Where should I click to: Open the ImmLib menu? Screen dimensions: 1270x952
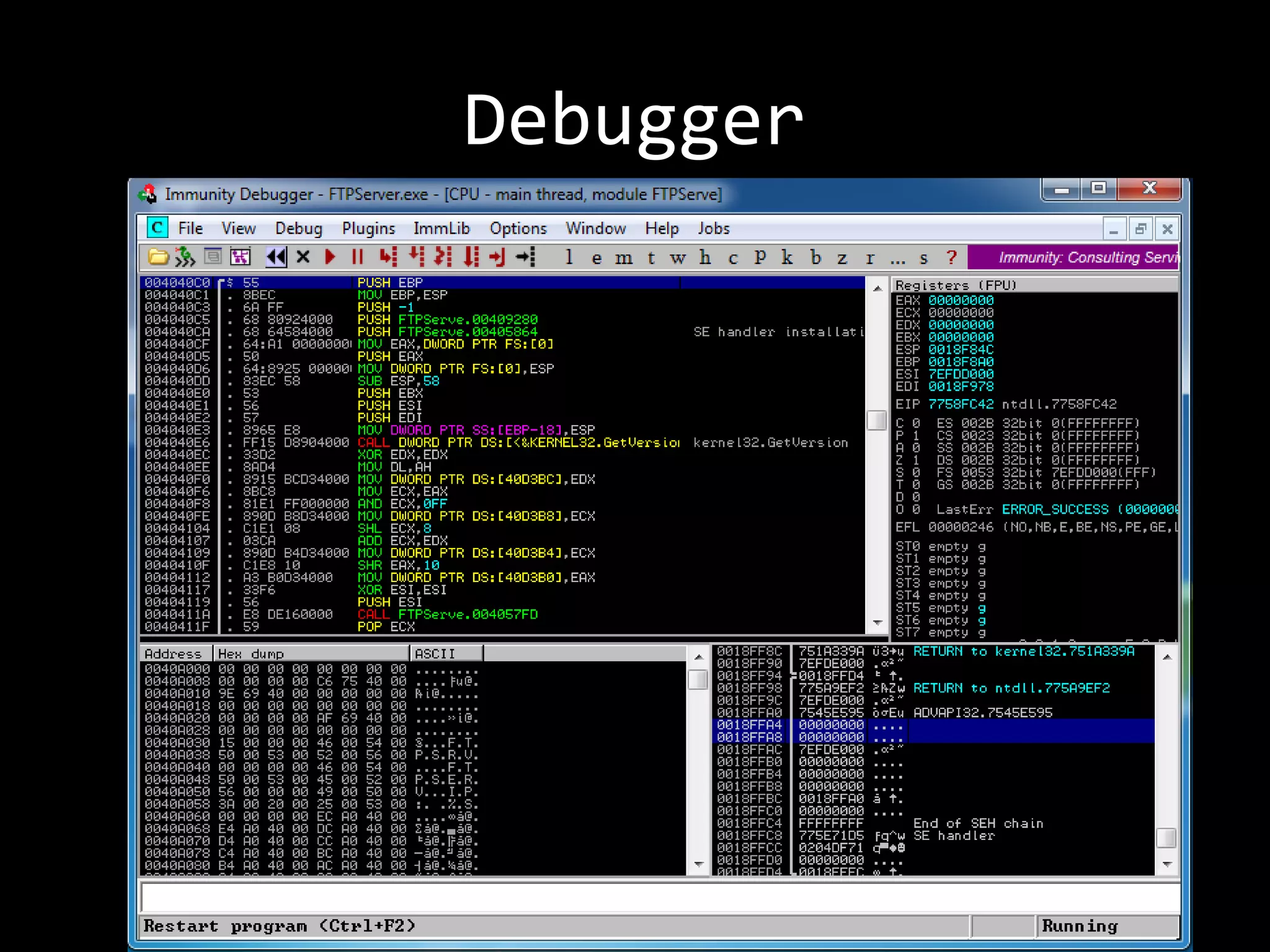pos(442,228)
